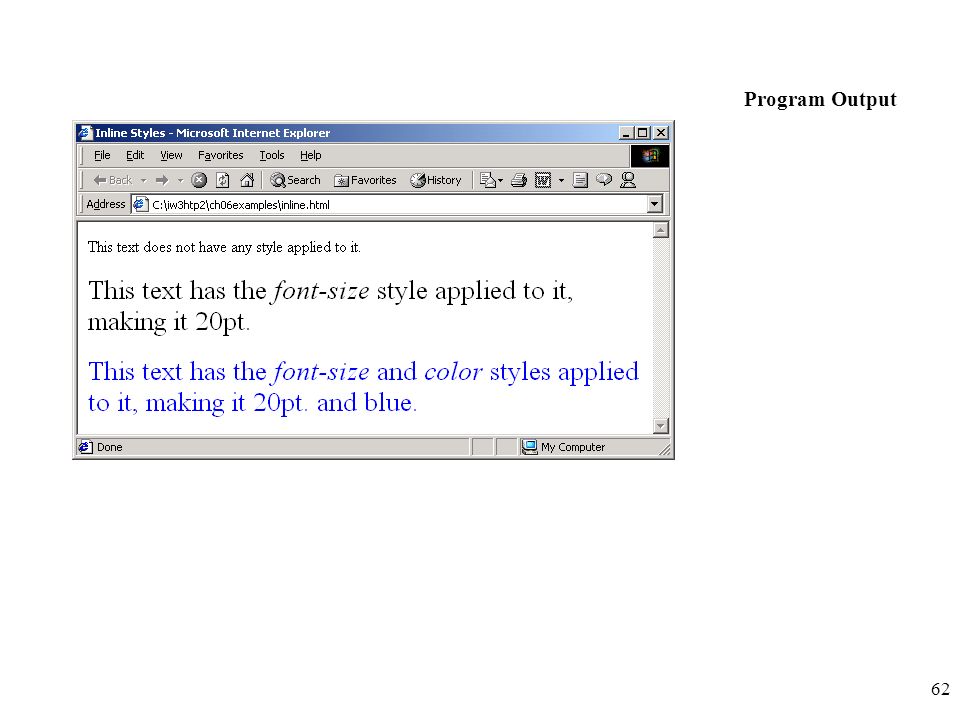
Task: Expand the Back button history dropdown
Action: coord(143,181)
